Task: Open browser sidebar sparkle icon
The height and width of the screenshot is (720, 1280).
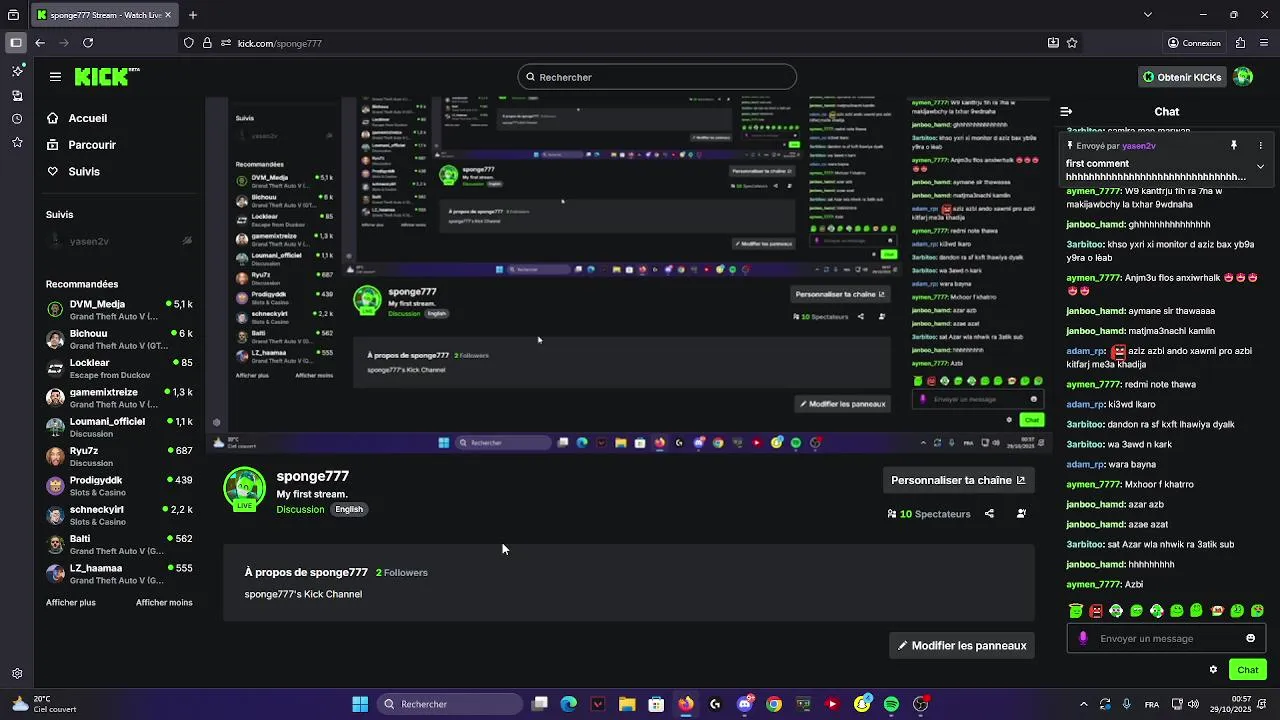Action: pyautogui.click(x=17, y=71)
